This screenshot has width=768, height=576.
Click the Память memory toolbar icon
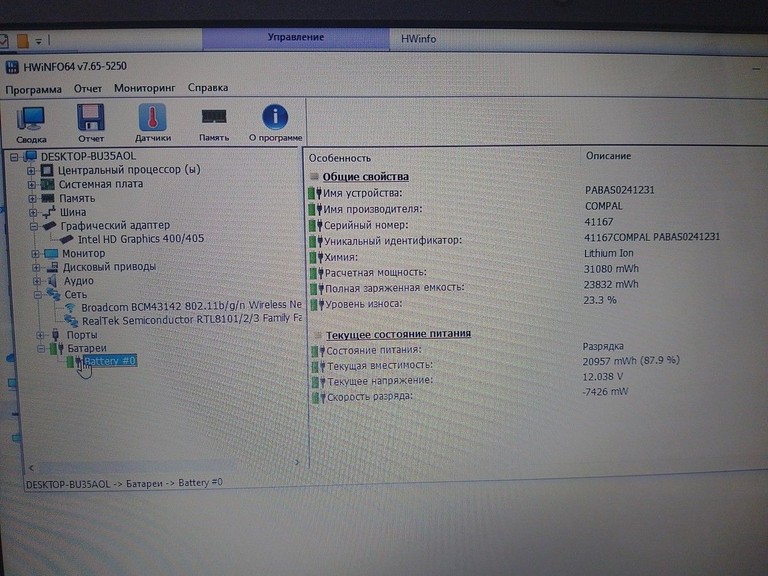point(214,117)
